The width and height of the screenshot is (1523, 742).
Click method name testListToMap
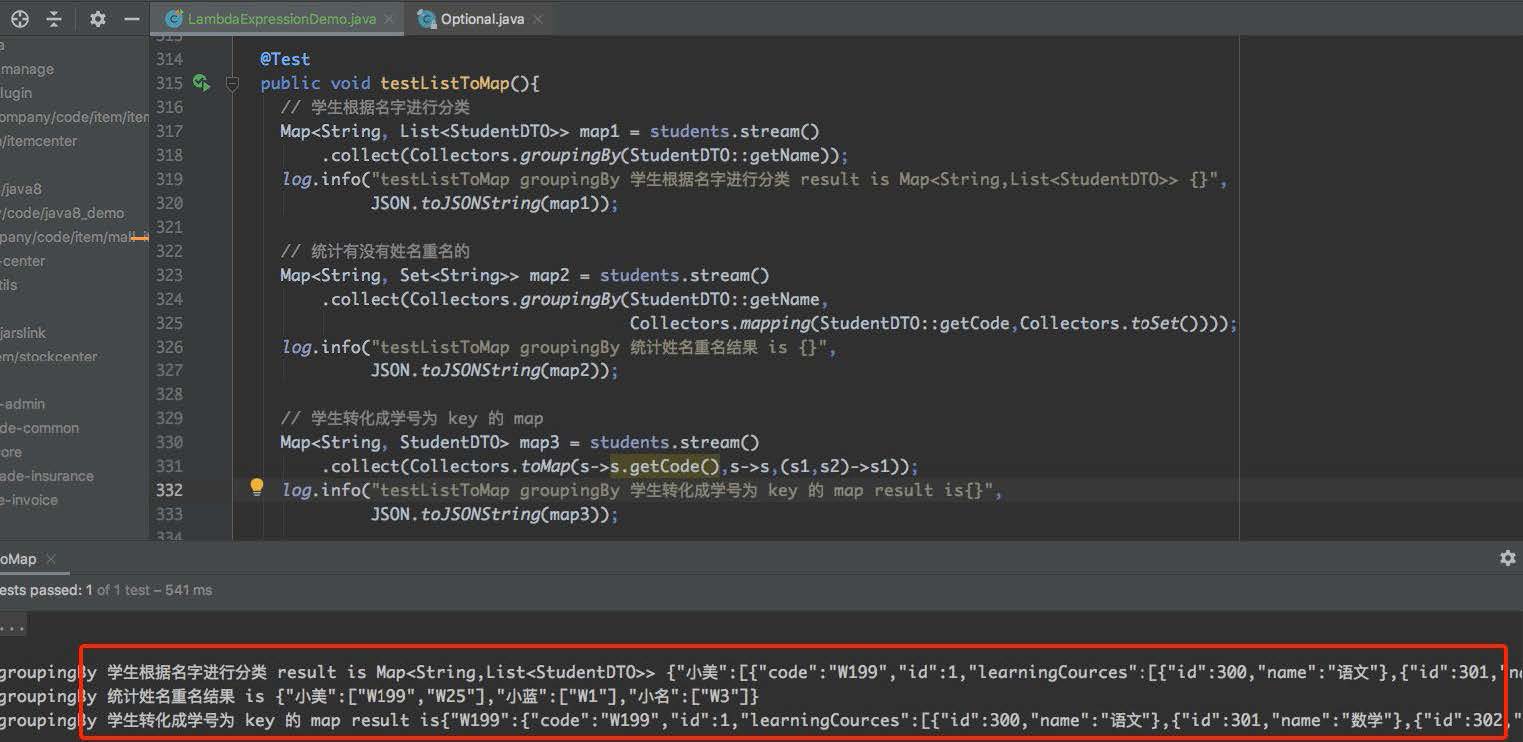(445, 83)
